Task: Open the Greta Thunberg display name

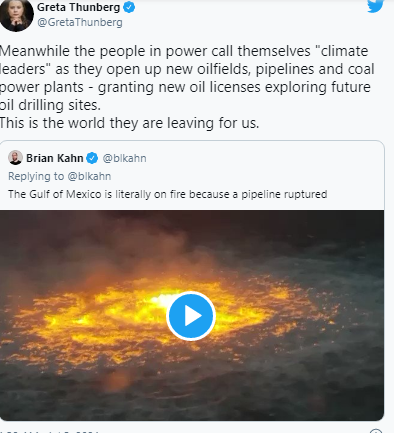Action: [x=78, y=7]
